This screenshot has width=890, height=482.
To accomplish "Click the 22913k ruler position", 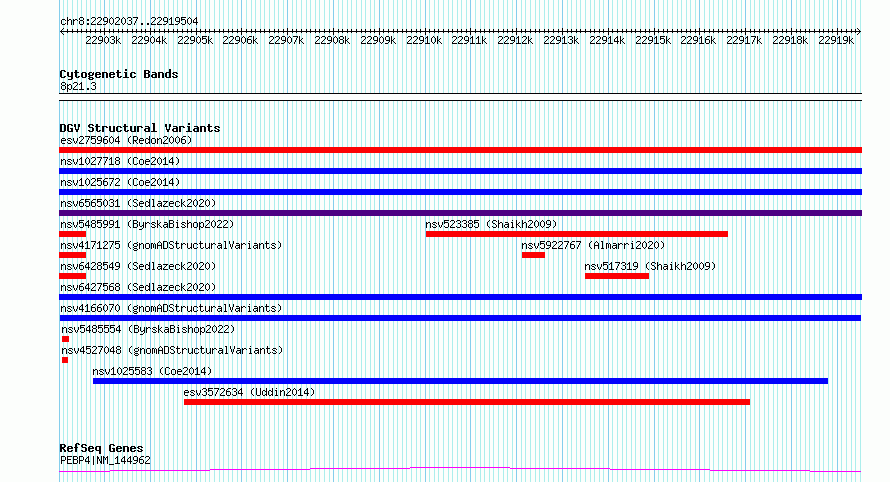I will click(561, 40).
